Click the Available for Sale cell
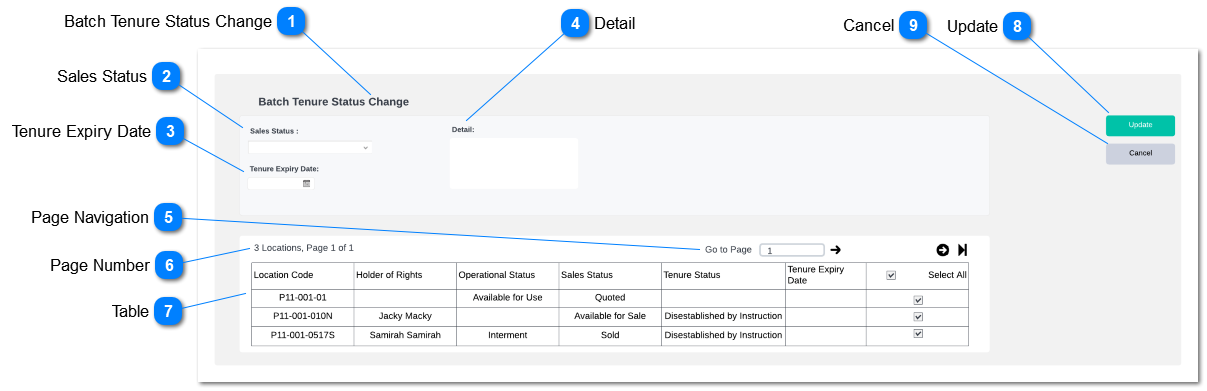 click(609, 316)
